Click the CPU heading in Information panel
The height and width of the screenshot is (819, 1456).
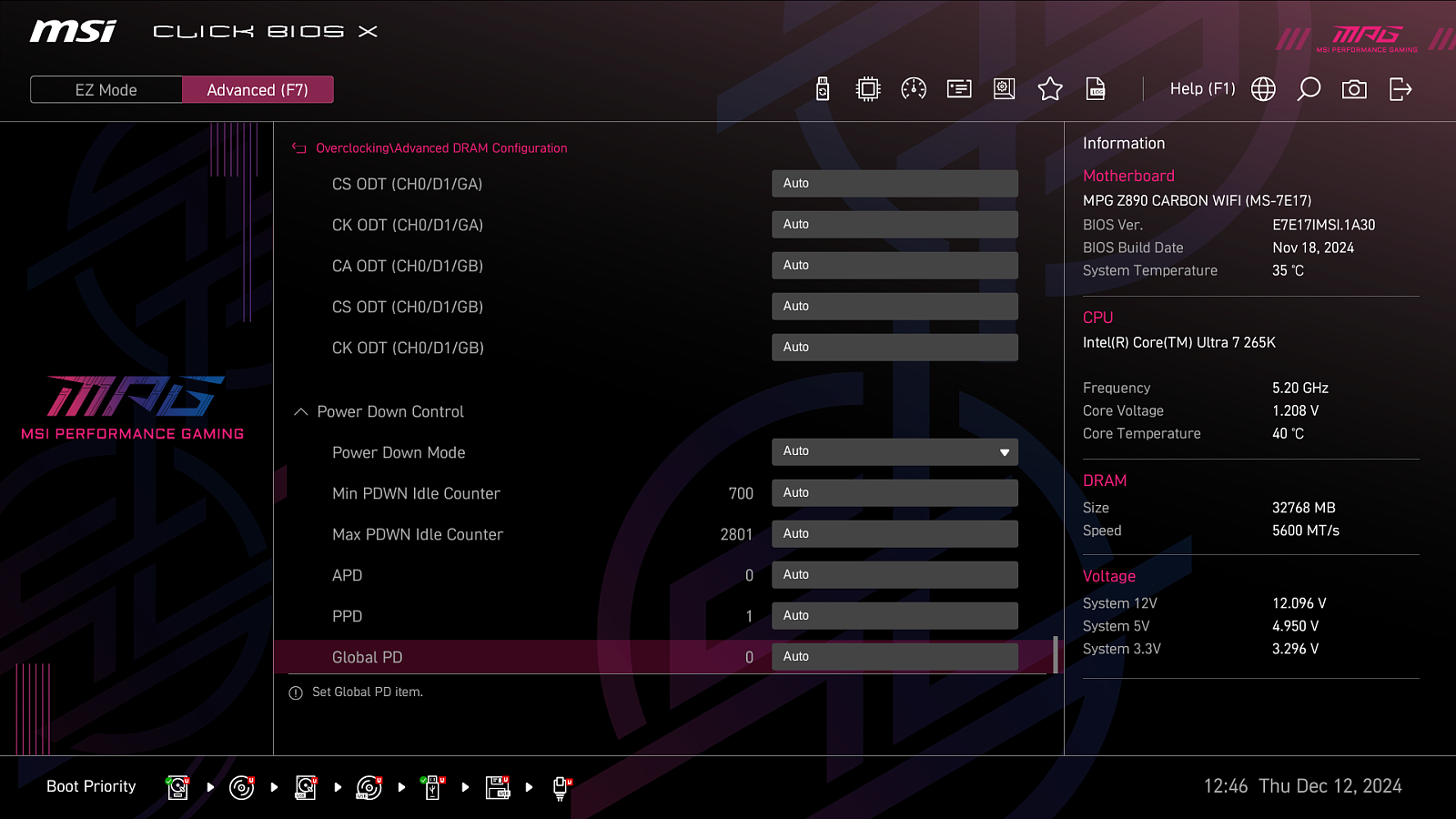click(1097, 318)
